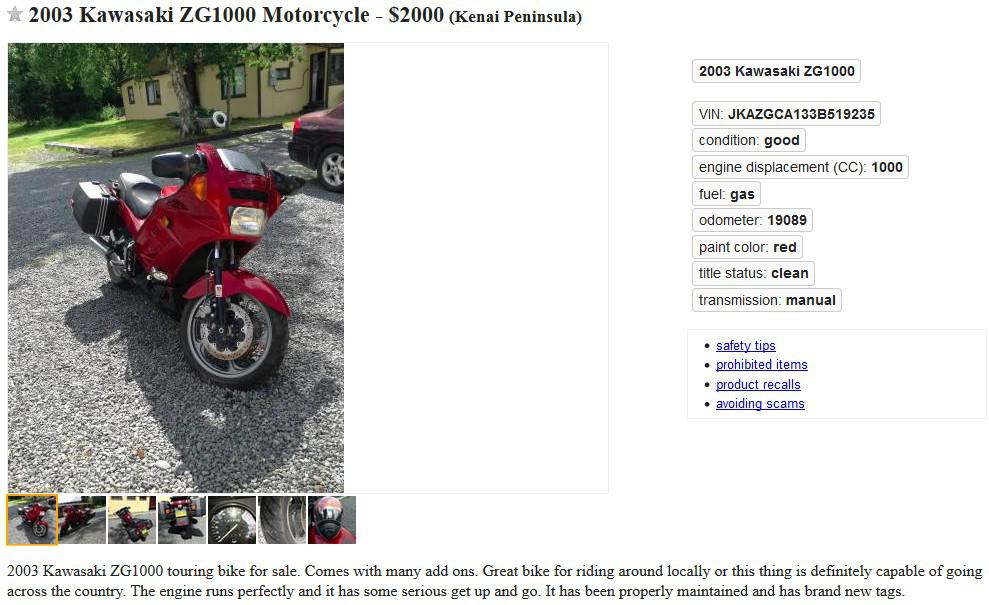View the speedometer gauge thumbnail
The height and width of the screenshot is (605, 989).
pyautogui.click(x=232, y=520)
